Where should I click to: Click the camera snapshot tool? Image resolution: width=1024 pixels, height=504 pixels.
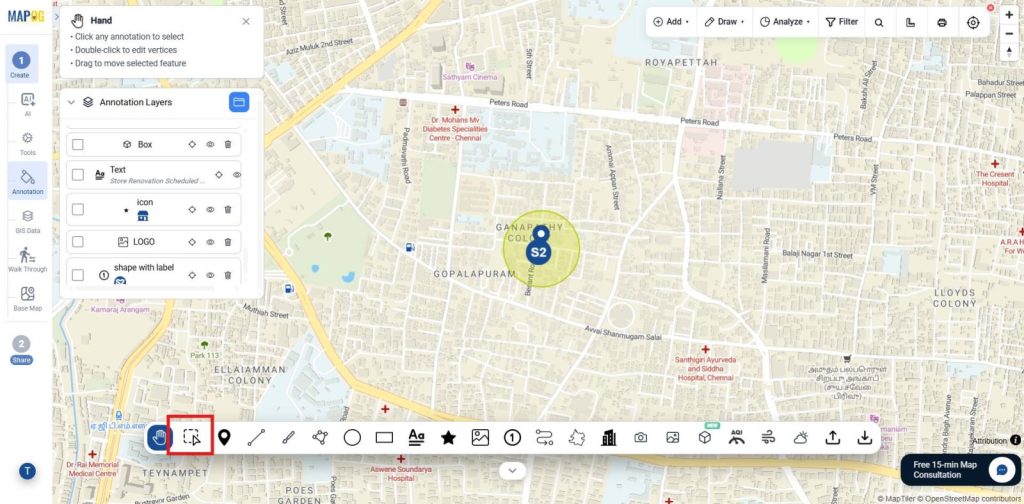pyautogui.click(x=641, y=437)
